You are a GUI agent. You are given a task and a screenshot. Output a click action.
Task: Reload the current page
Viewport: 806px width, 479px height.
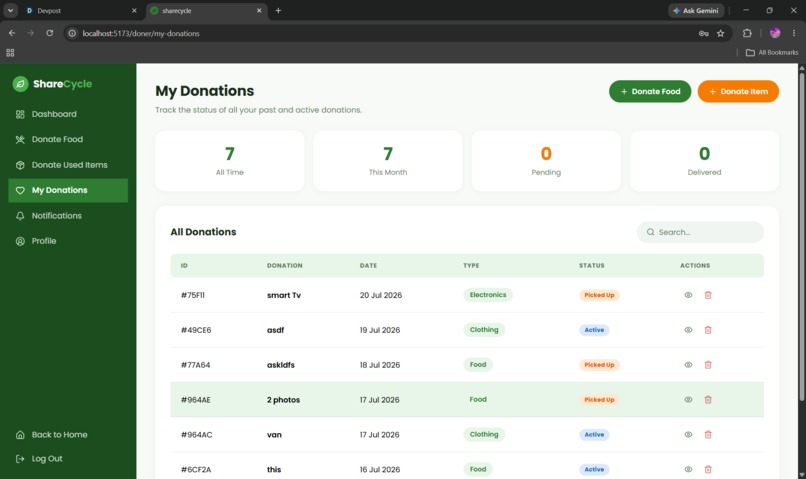(x=49, y=33)
